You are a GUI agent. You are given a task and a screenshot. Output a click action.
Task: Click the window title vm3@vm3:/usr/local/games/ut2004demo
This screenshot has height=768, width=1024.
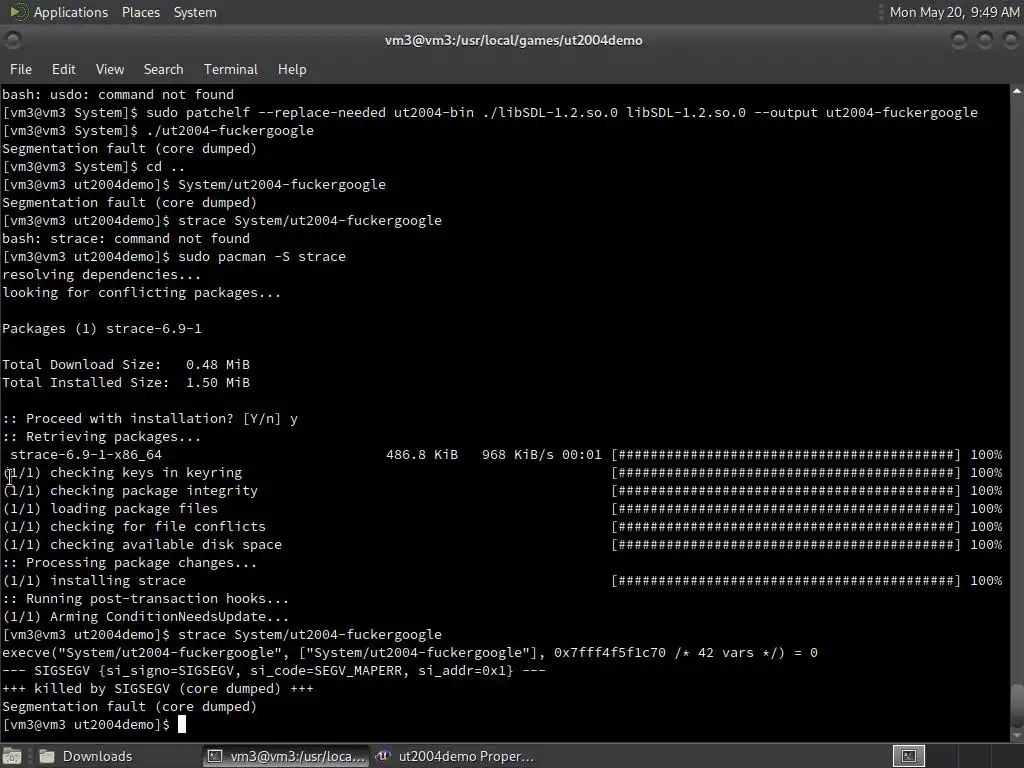click(x=513, y=40)
